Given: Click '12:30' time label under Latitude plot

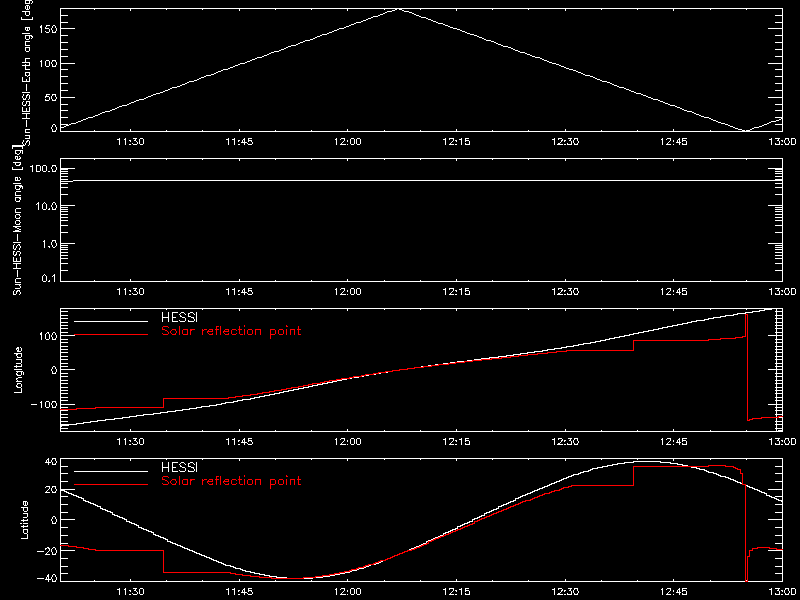Looking at the screenshot, I should pyautogui.click(x=565, y=591).
